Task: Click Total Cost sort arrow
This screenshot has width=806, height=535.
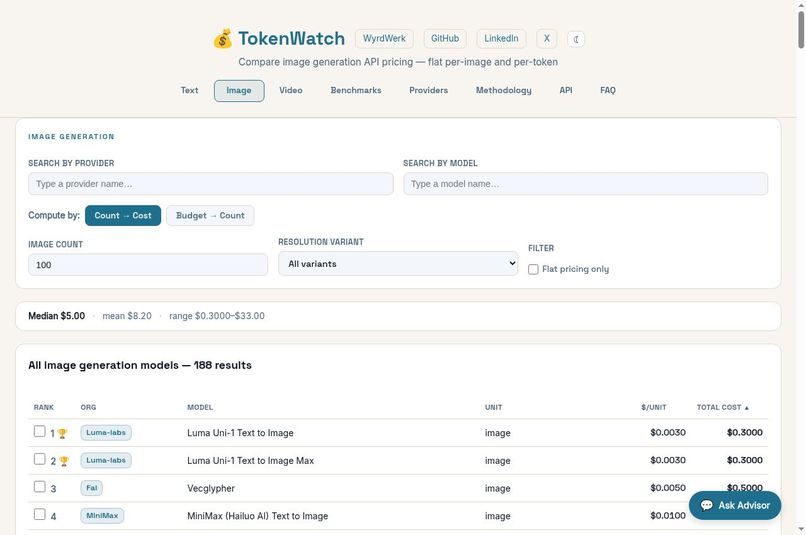Action: coord(747,408)
